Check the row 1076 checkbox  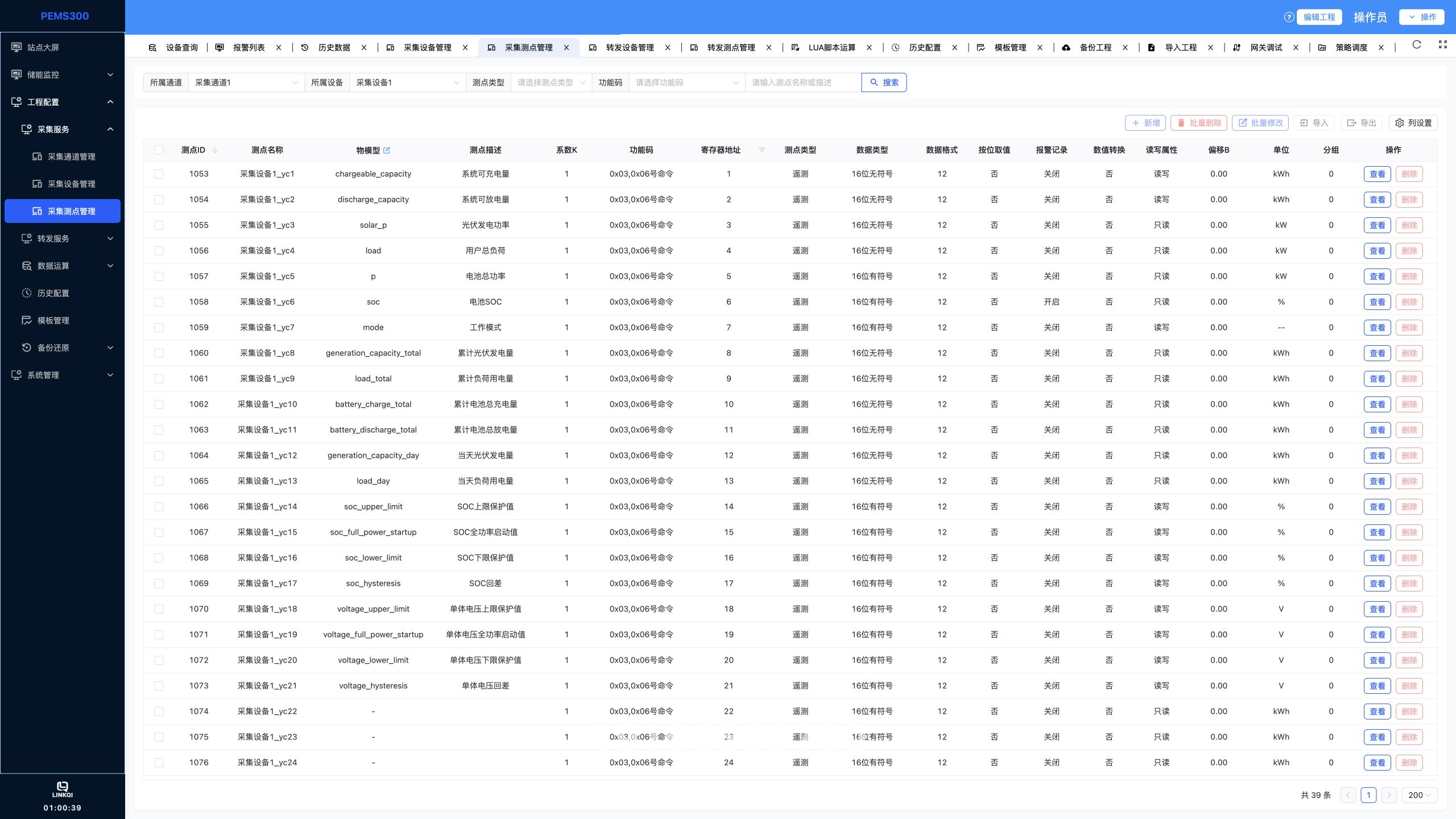pos(159,763)
